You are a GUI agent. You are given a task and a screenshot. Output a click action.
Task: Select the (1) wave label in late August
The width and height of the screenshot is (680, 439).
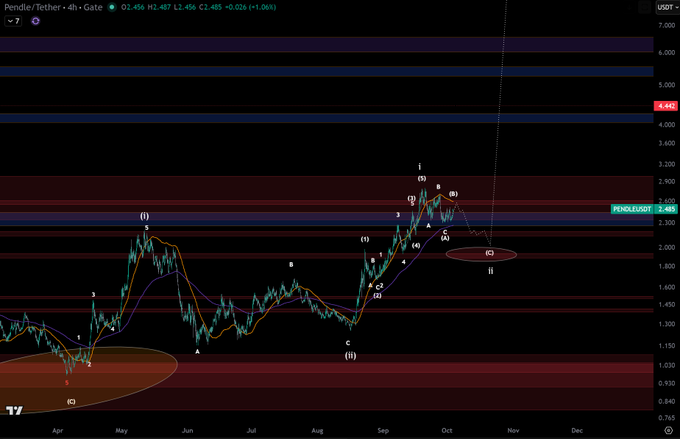(x=365, y=239)
